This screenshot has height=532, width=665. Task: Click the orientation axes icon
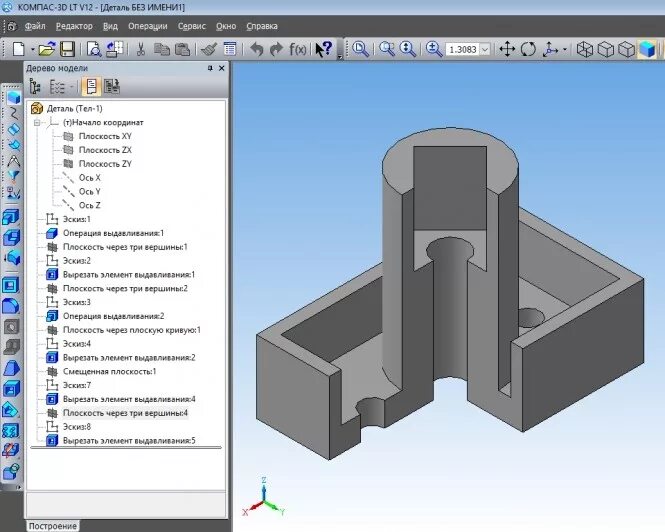(x=550, y=49)
